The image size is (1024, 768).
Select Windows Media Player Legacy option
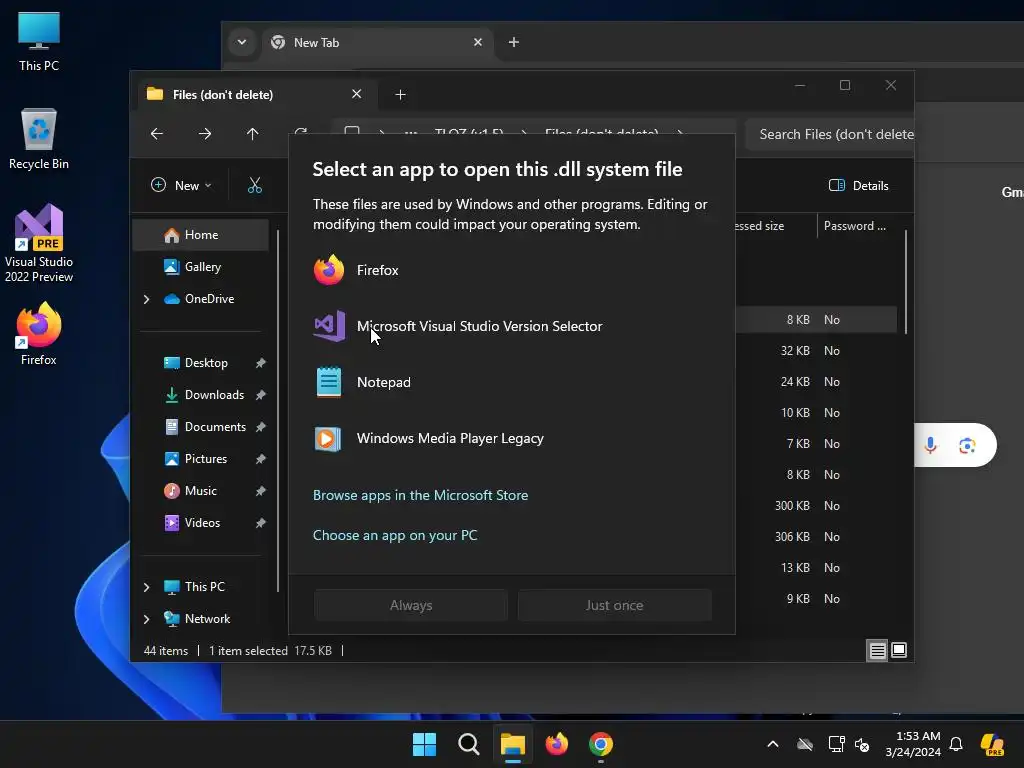tap(511, 439)
